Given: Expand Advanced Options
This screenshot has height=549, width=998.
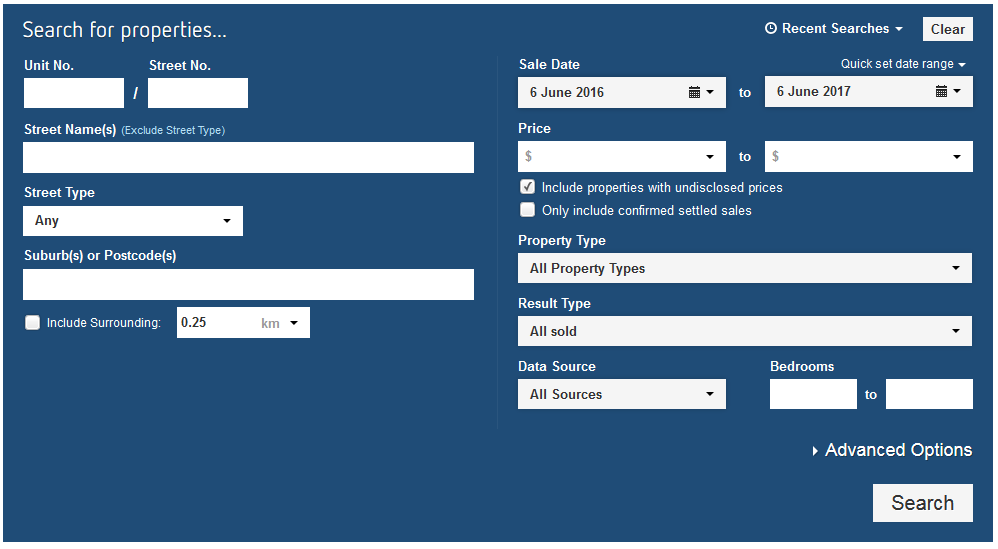Looking at the screenshot, I should [x=891, y=450].
